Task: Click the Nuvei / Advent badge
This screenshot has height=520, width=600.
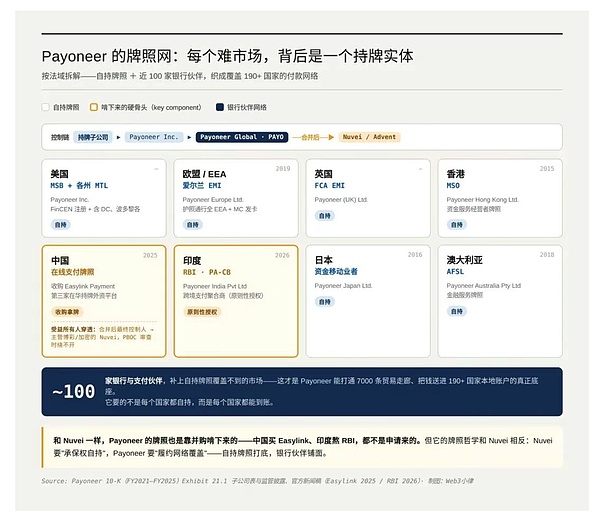Action: [x=369, y=137]
